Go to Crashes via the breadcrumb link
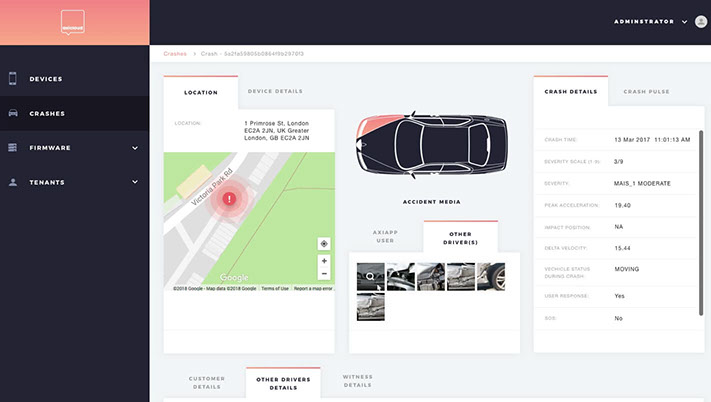711x402 pixels. (x=174, y=53)
